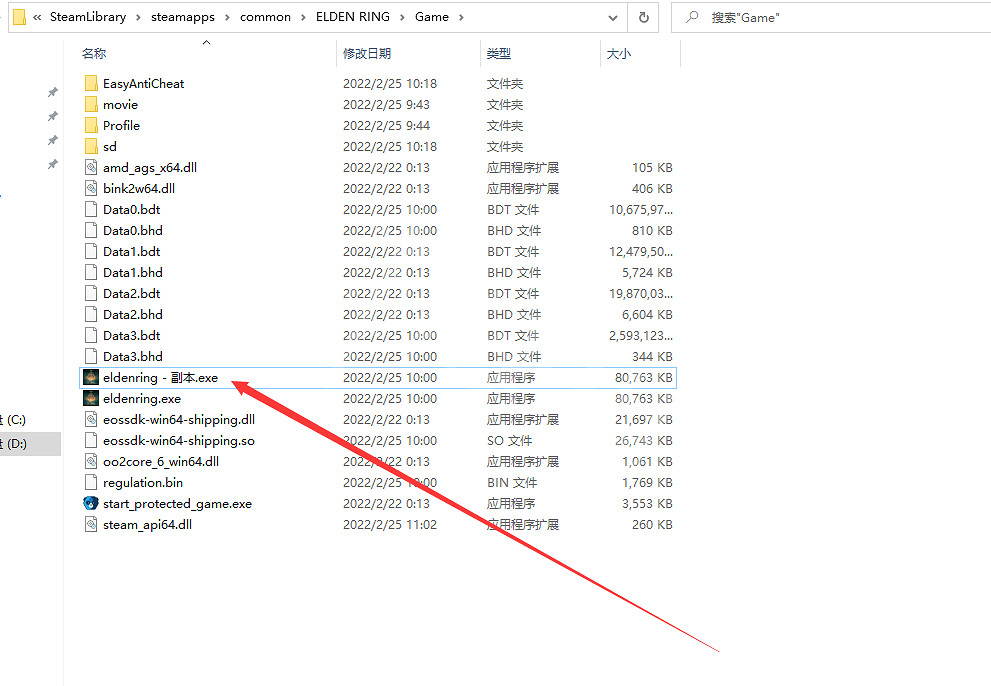Open the EasyAntiCheat folder icon
Screen dimensions: 991x686
pos(91,84)
